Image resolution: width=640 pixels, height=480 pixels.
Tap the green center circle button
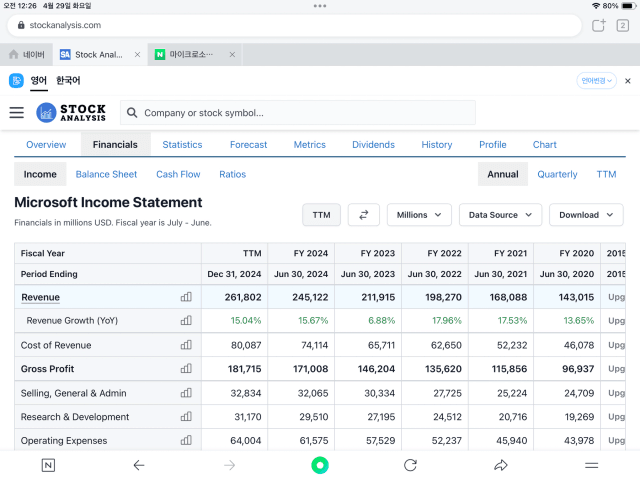tap(320, 465)
